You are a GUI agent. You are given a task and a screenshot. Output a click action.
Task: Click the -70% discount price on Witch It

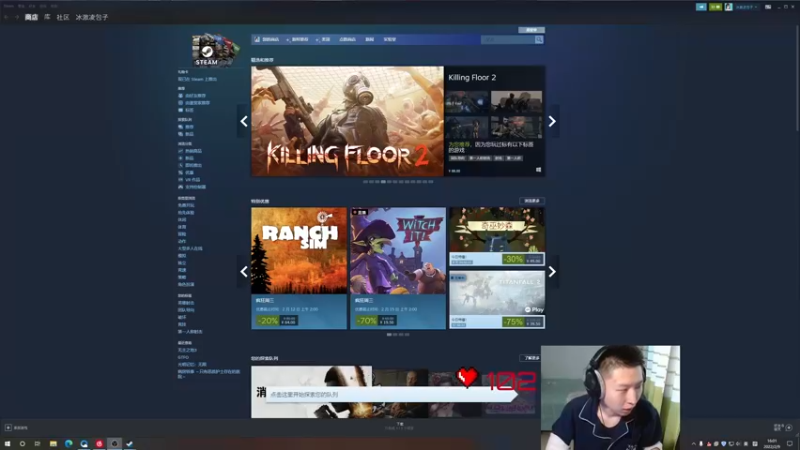pos(376,320)
